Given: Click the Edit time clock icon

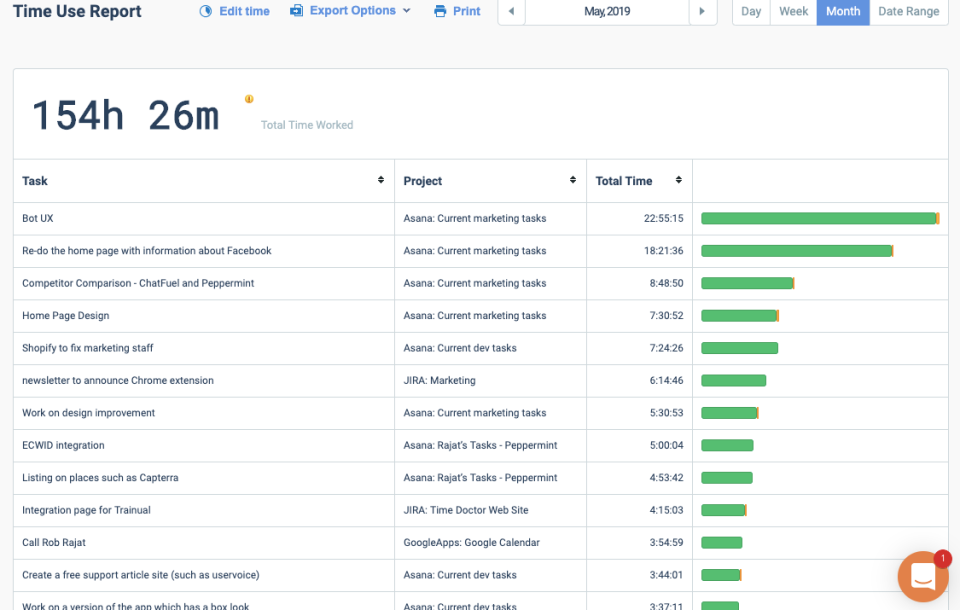Looking at the screenshot, I should (206, 11).
